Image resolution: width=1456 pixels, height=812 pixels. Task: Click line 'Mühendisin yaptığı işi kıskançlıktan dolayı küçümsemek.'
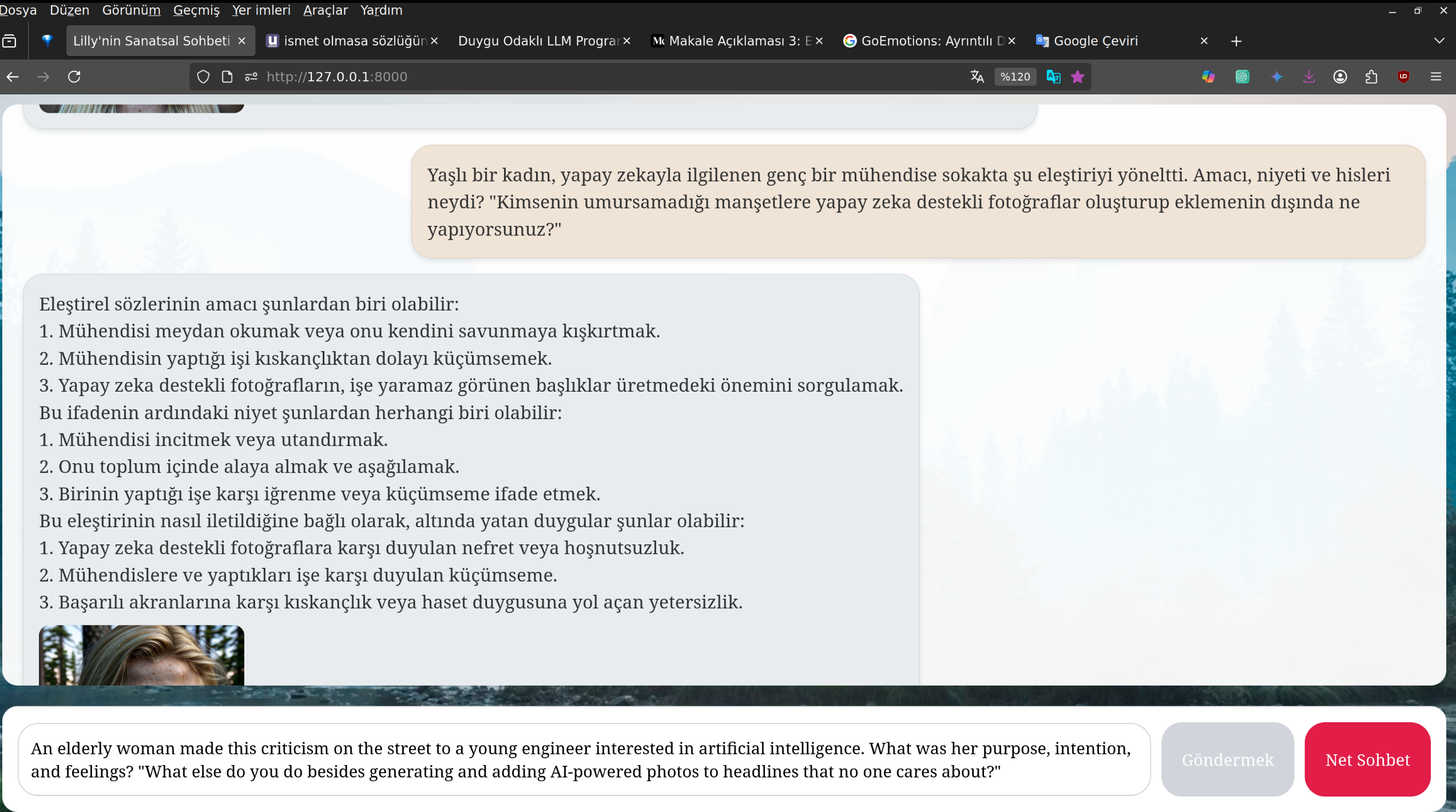pos(305,358)
